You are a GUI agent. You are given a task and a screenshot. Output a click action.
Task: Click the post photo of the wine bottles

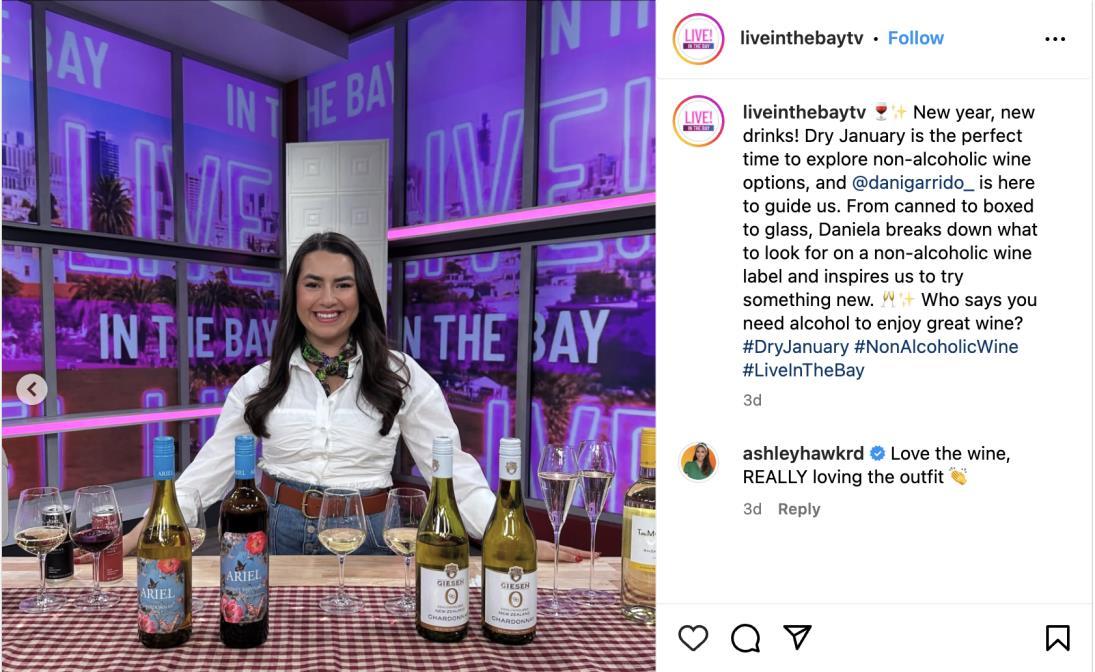pos(328,336)
